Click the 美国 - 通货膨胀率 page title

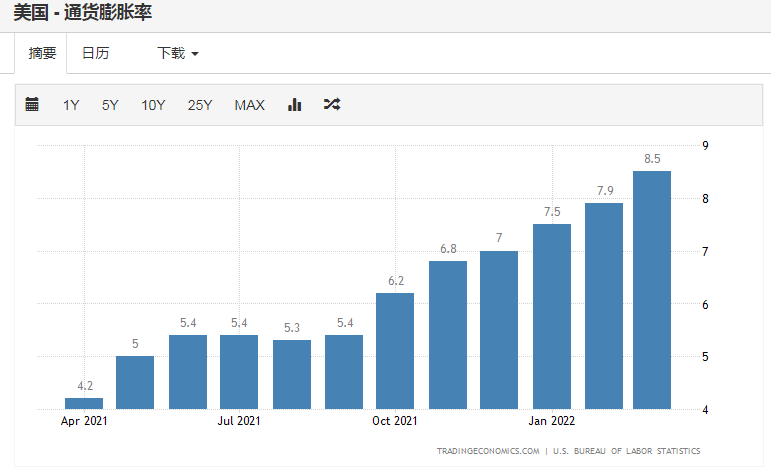pos(83,13)
